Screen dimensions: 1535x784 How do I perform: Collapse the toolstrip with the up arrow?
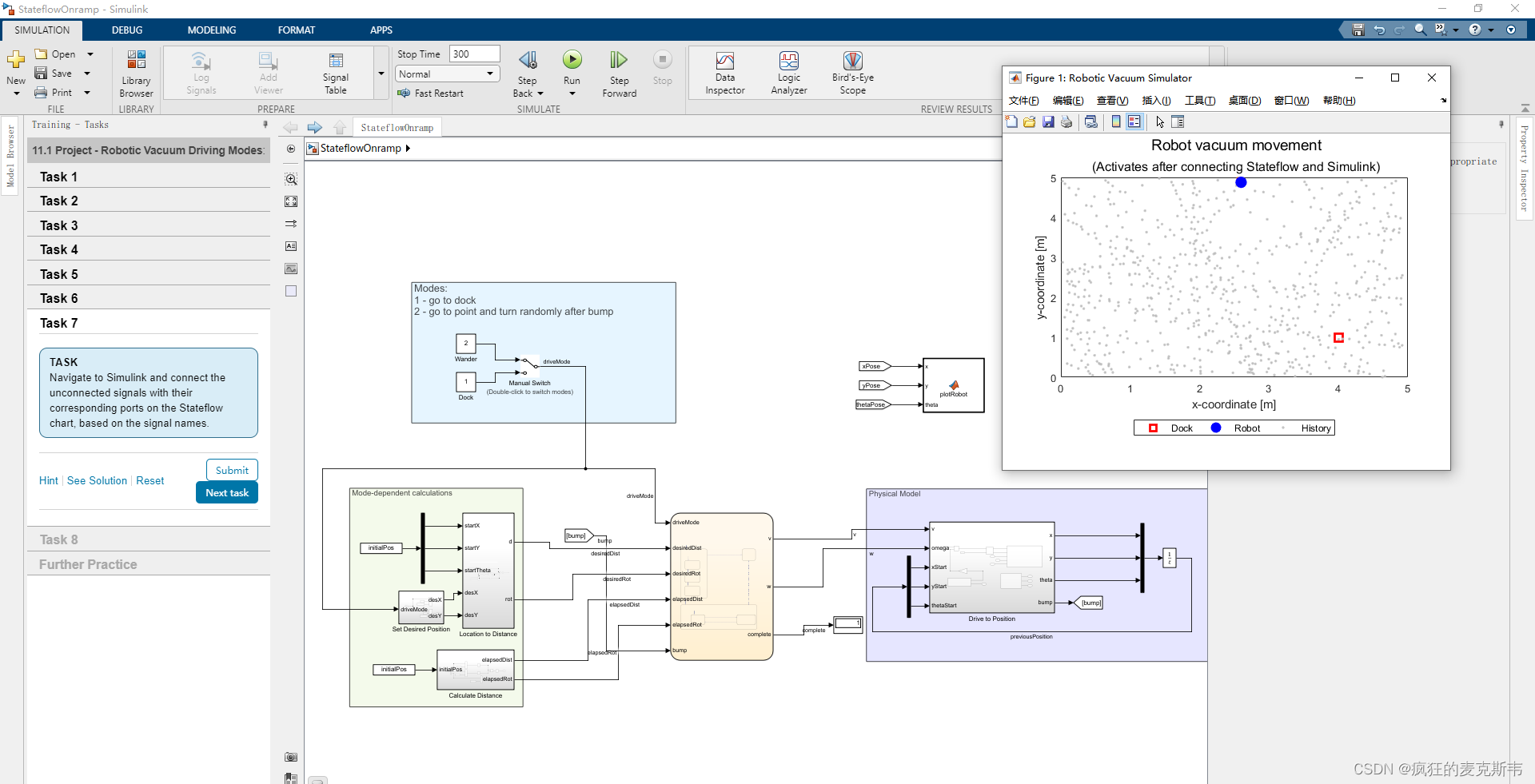1525,108
